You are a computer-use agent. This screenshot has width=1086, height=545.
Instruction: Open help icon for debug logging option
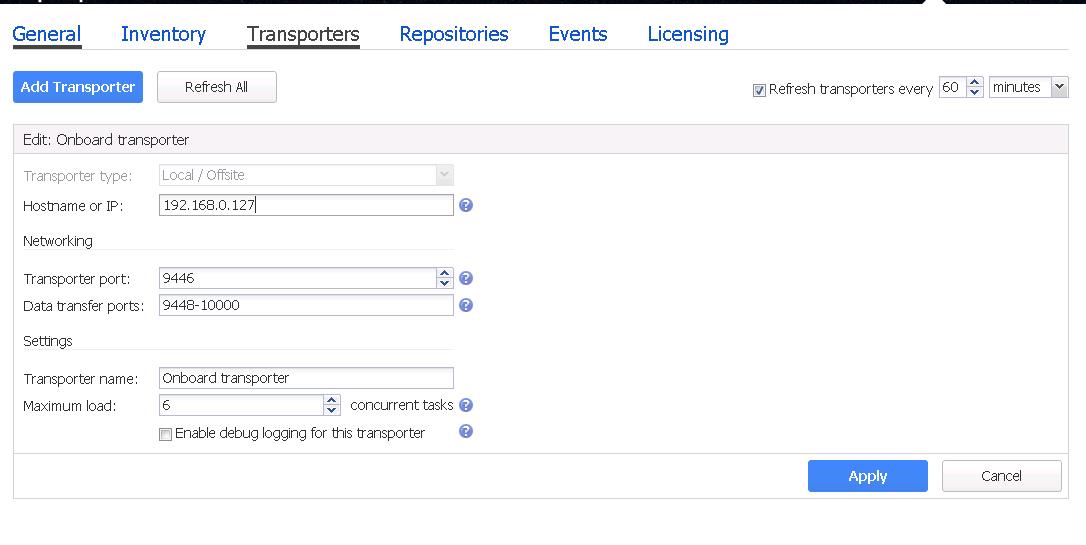click(x=466, y=431)
